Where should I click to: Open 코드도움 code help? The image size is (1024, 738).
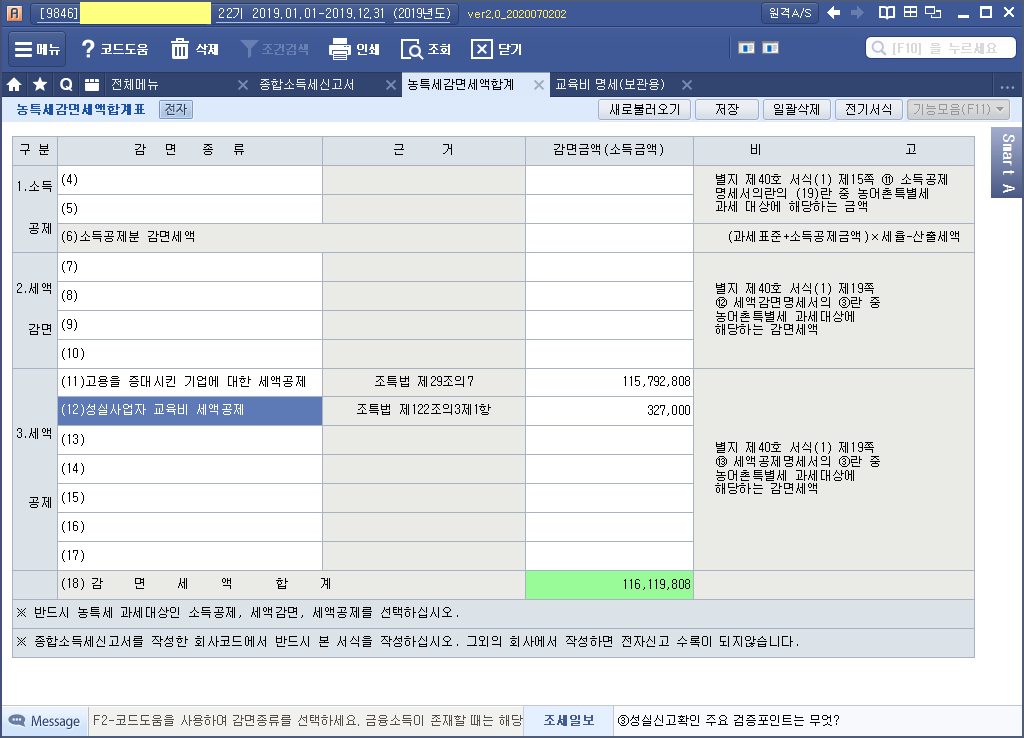[x=114, y=49]
